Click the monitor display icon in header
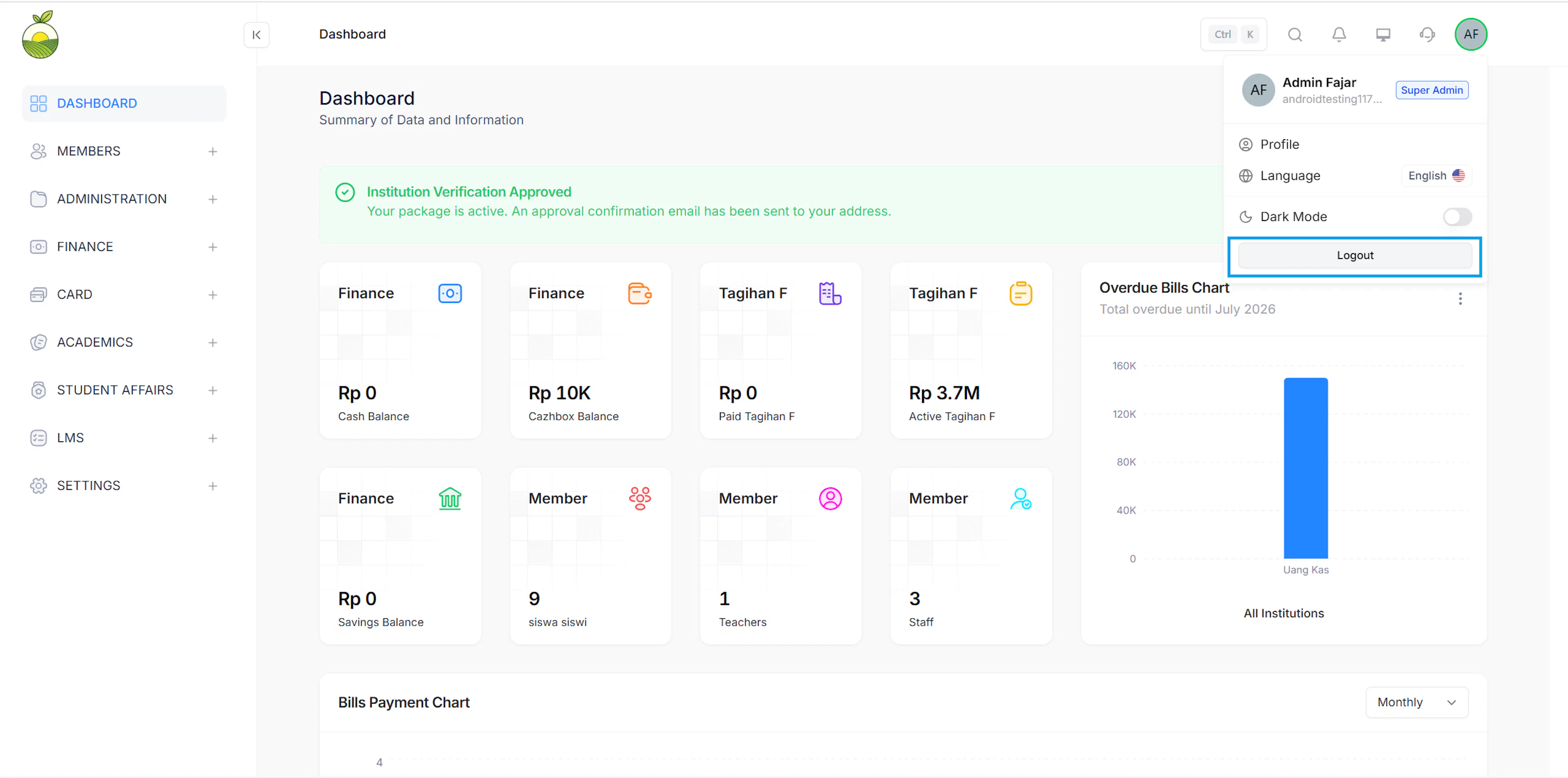Screen dimensions: 1568x778 tap(1383, 35)
